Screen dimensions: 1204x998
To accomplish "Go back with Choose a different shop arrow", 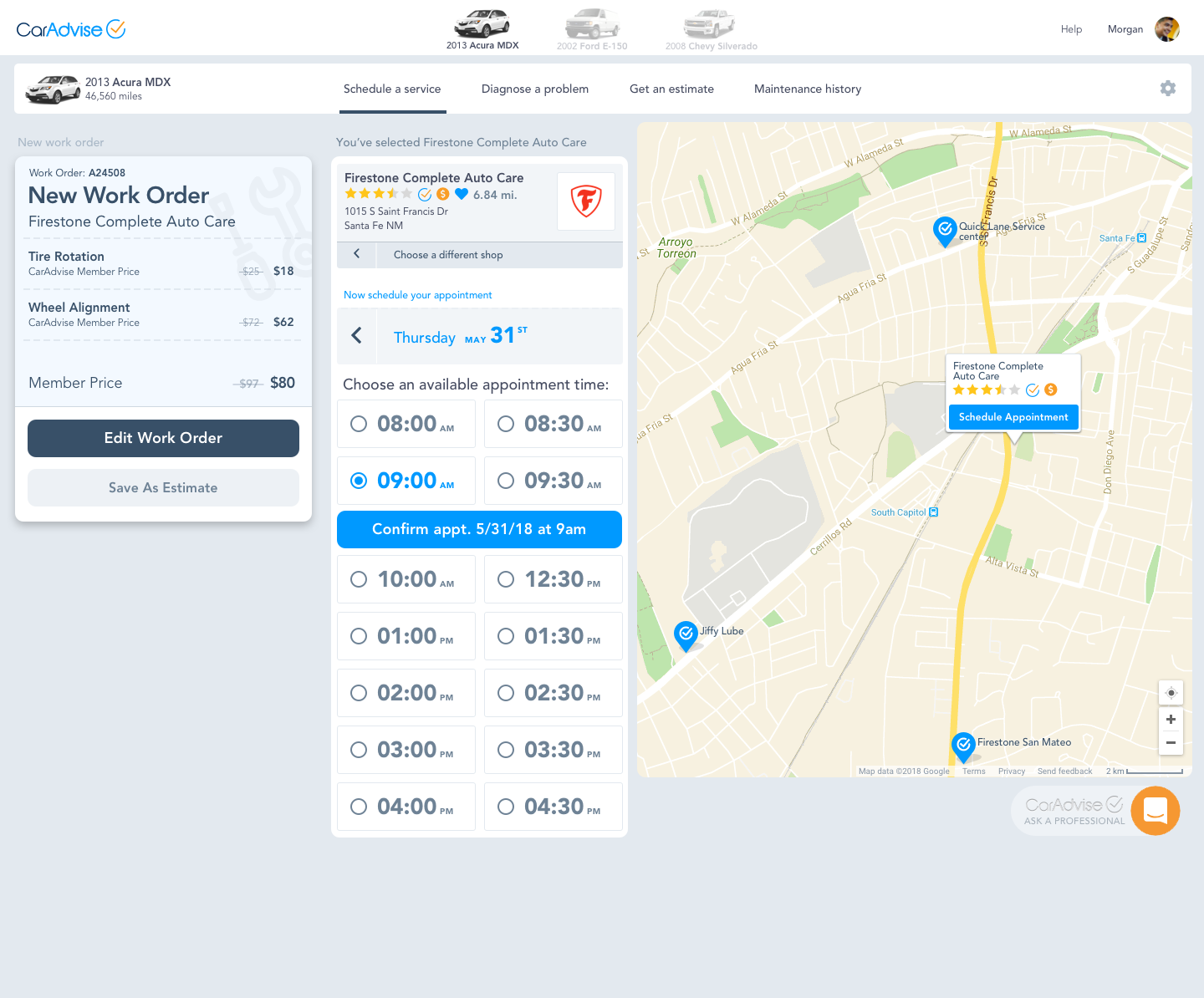I will pyautogui.click(x=357, y=254).
